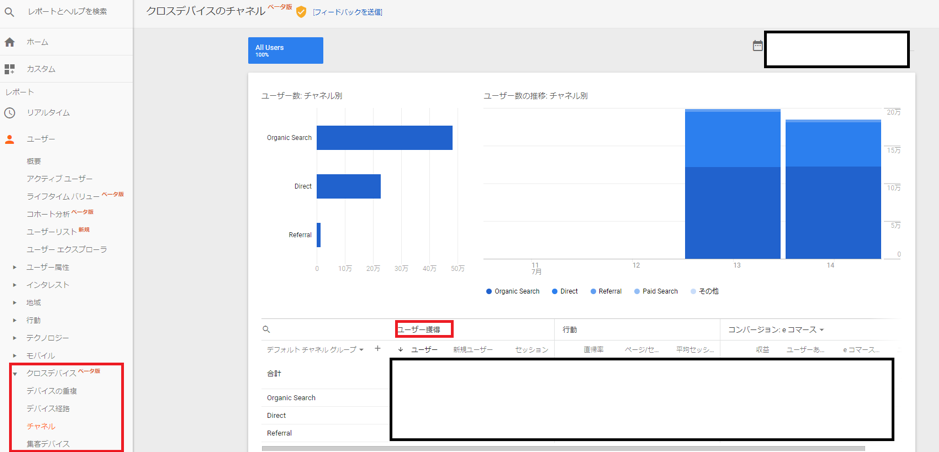Screen dimensions: 939x452
Task: Click the Organic Search legend dot
Action: [x=489, y=291]
